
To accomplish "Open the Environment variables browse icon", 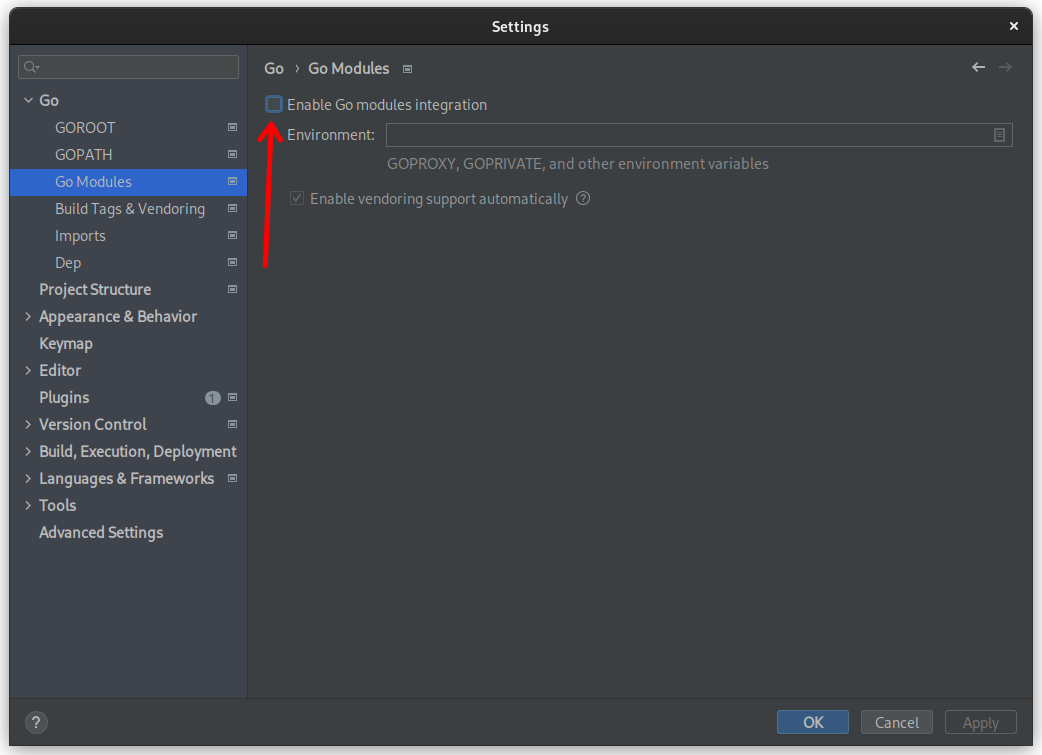I will (999, 134).
